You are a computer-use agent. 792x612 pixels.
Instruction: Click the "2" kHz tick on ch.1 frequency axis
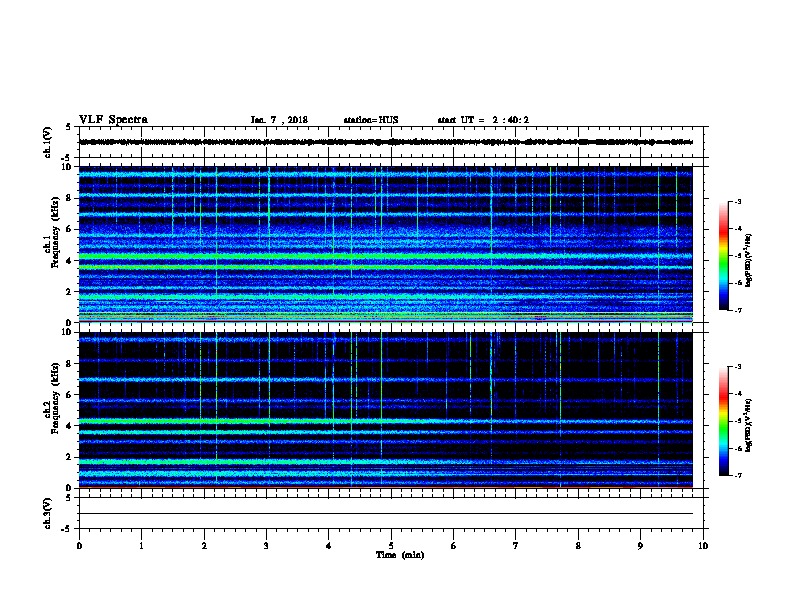69,292
